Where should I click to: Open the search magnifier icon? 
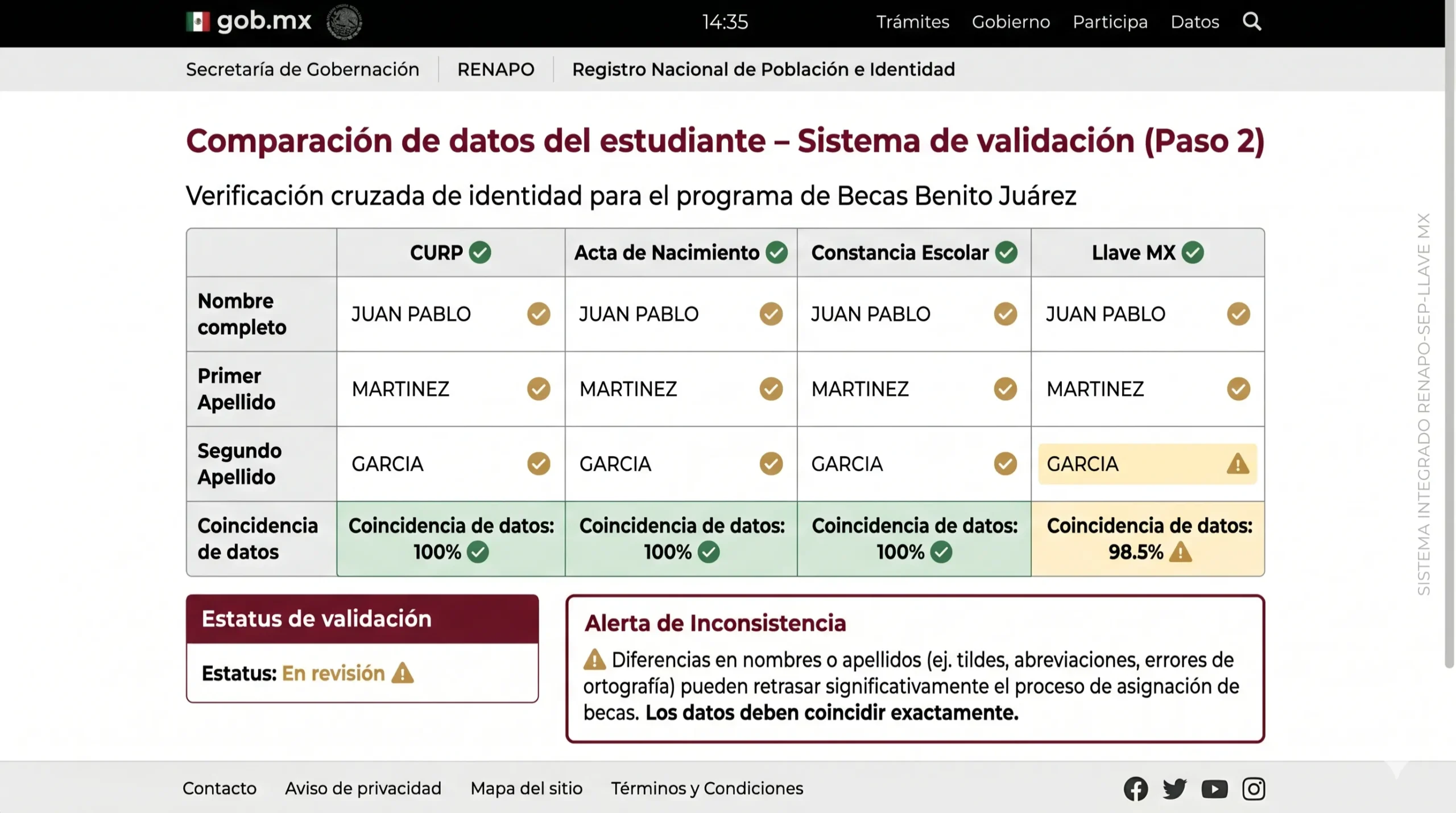(1252, 22)
